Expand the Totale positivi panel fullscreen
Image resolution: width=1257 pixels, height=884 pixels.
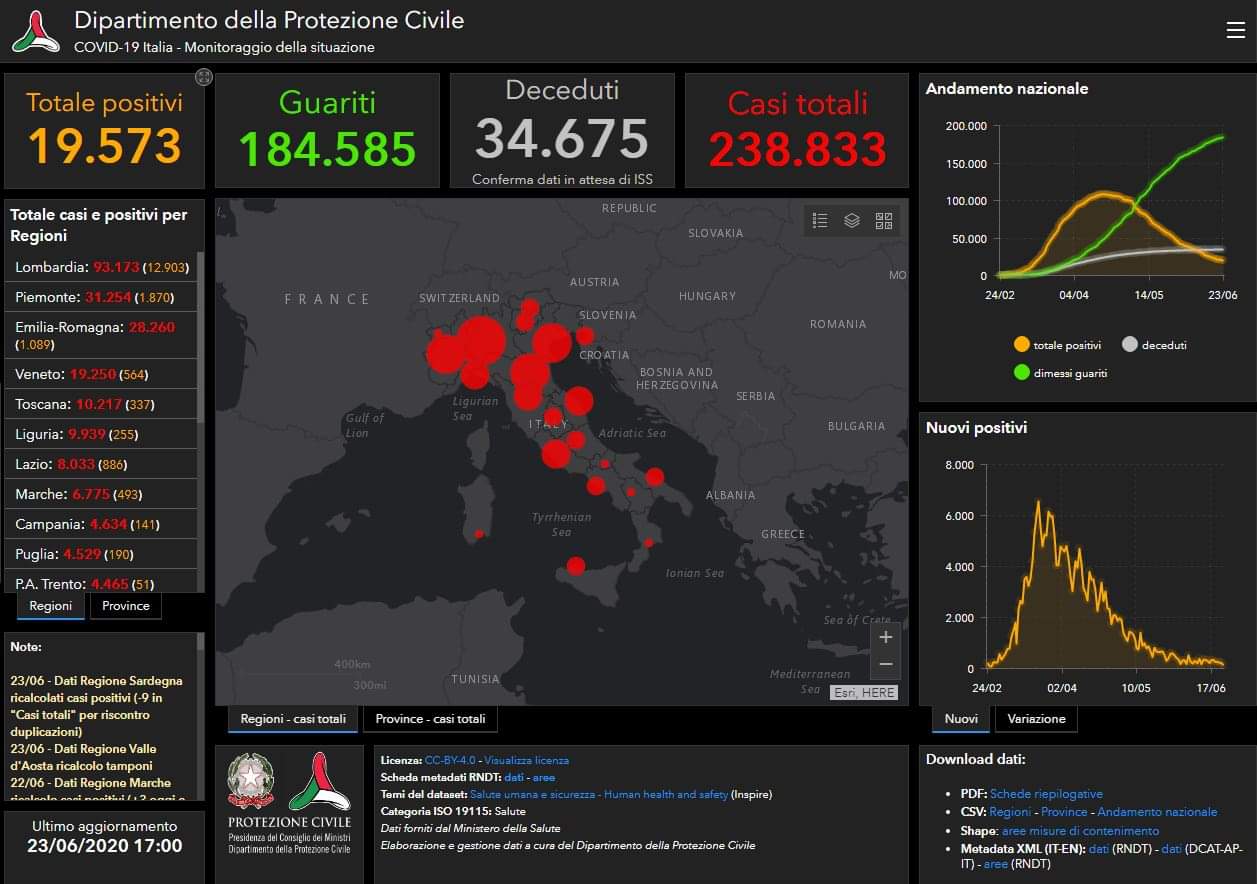(x=204, y=77)
